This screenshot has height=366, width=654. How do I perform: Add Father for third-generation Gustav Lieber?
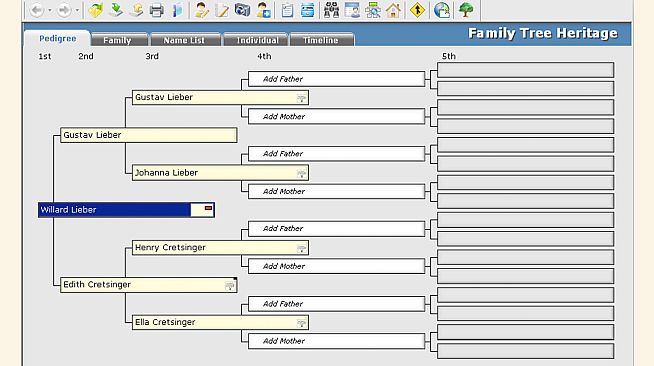click(x=337, y=79)
